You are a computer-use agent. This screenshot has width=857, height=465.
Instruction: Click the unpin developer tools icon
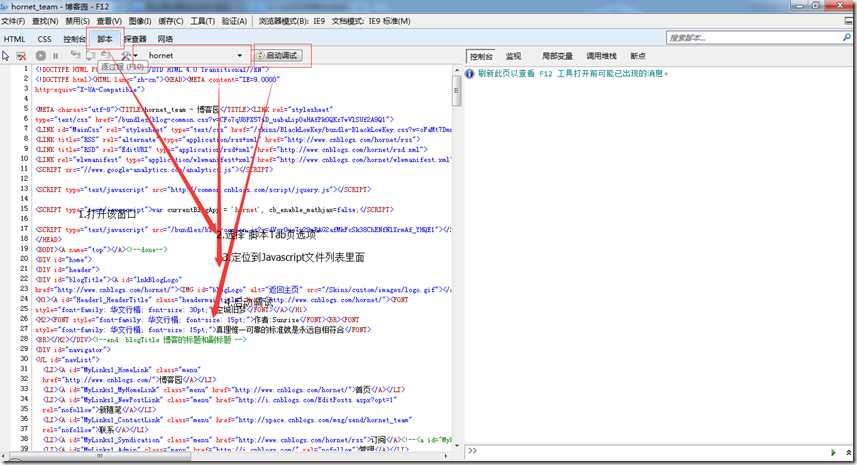click(x=848, y=21)
